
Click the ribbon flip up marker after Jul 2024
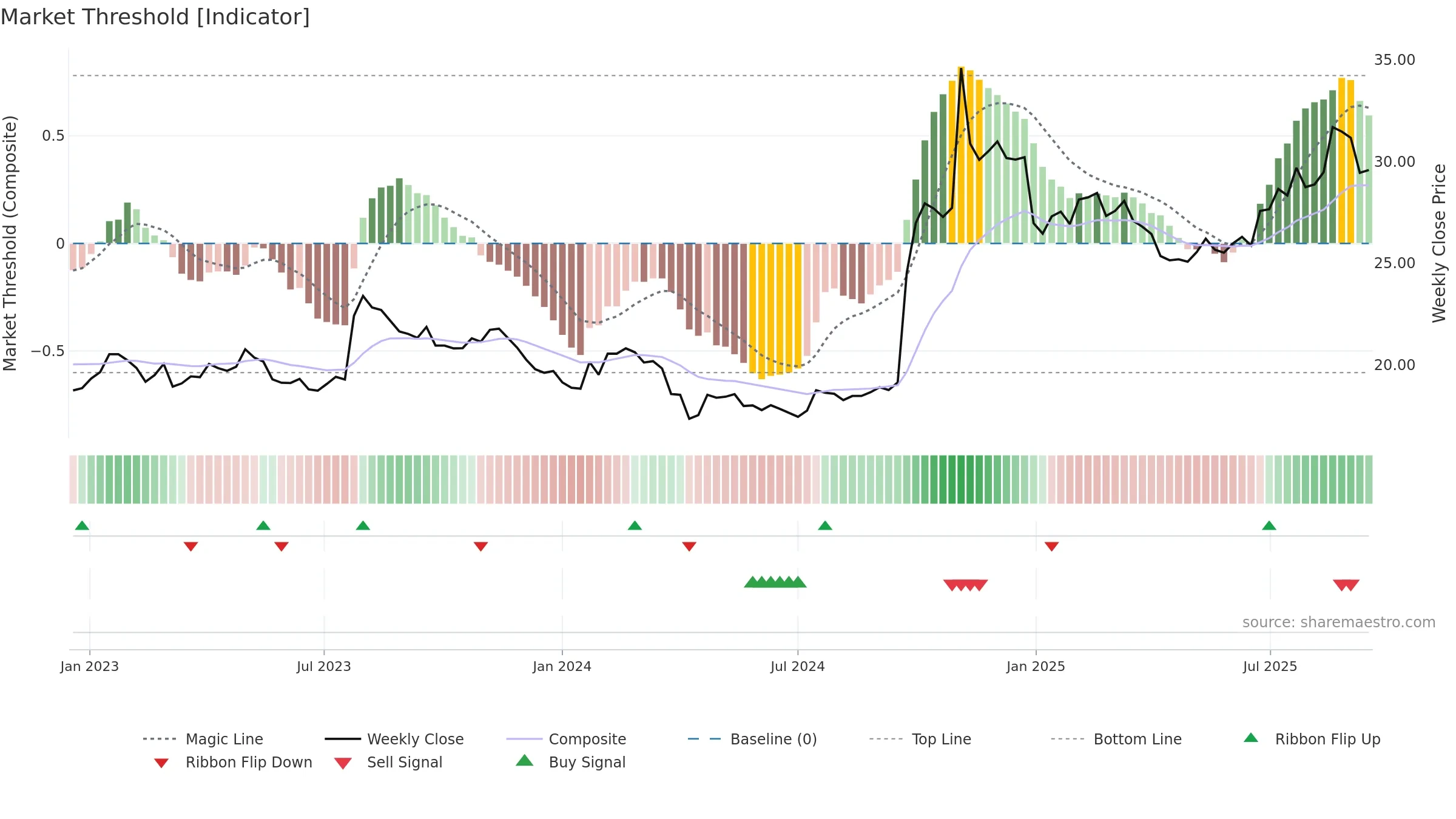point(825,525)
